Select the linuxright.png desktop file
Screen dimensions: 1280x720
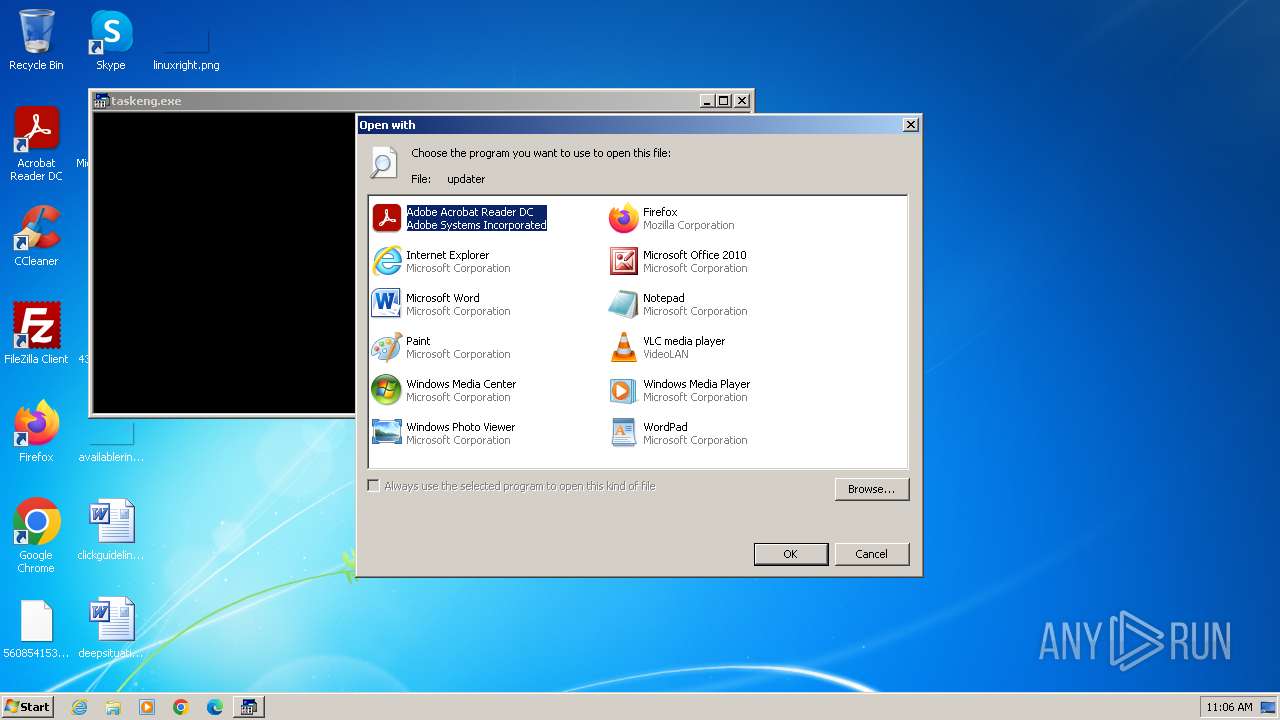[186, 40]
